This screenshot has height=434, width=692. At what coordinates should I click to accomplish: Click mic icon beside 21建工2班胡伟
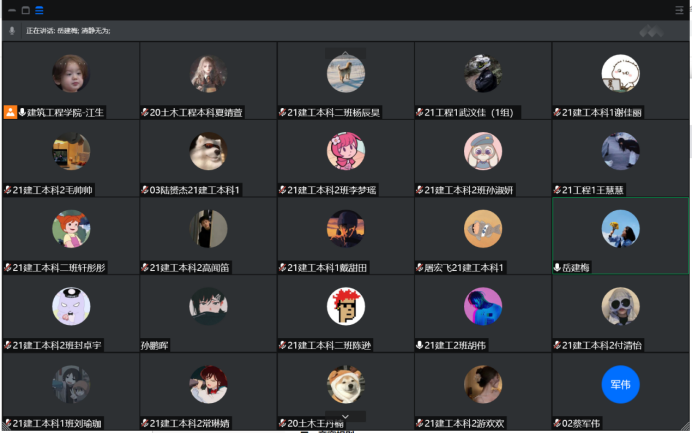pos(420,345)
